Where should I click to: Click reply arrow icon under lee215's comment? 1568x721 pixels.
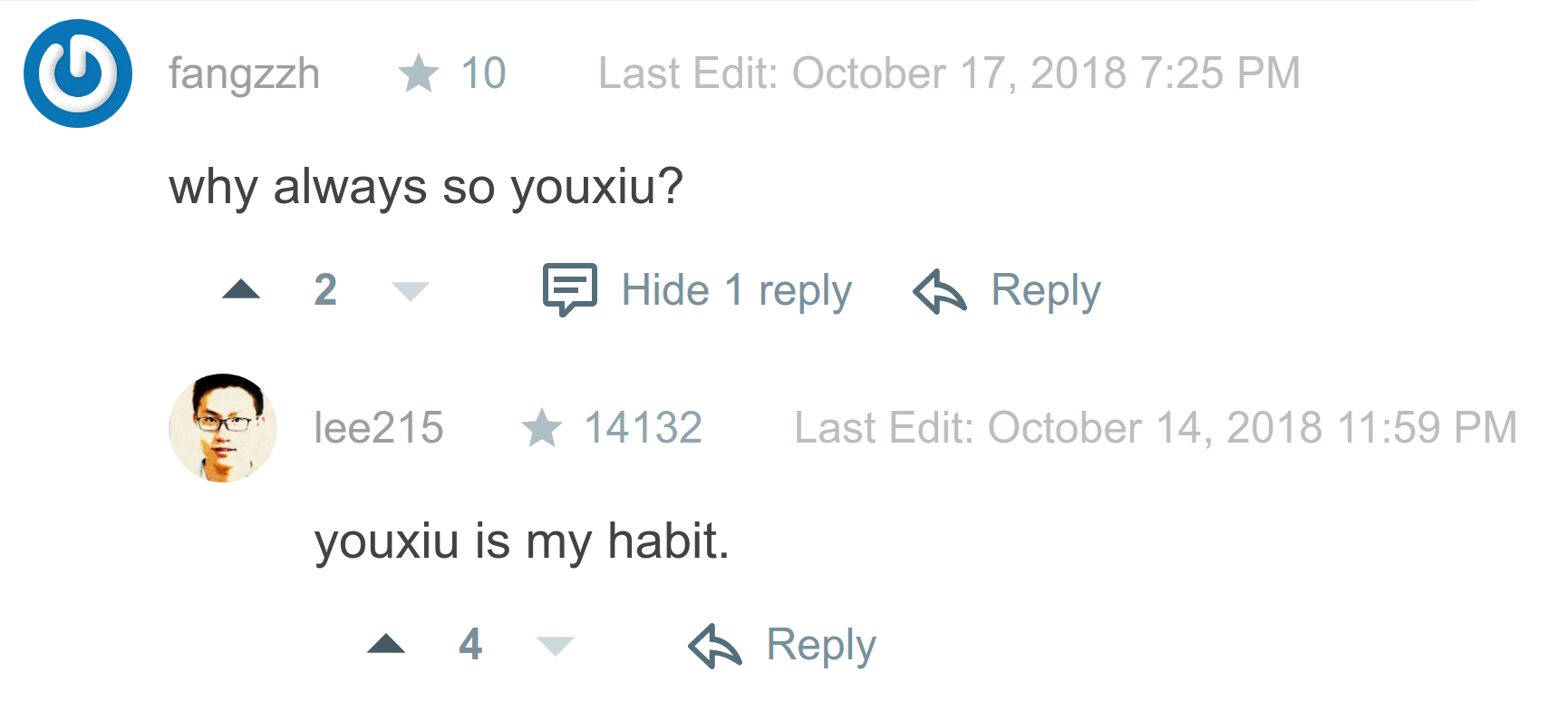[715, 646]
